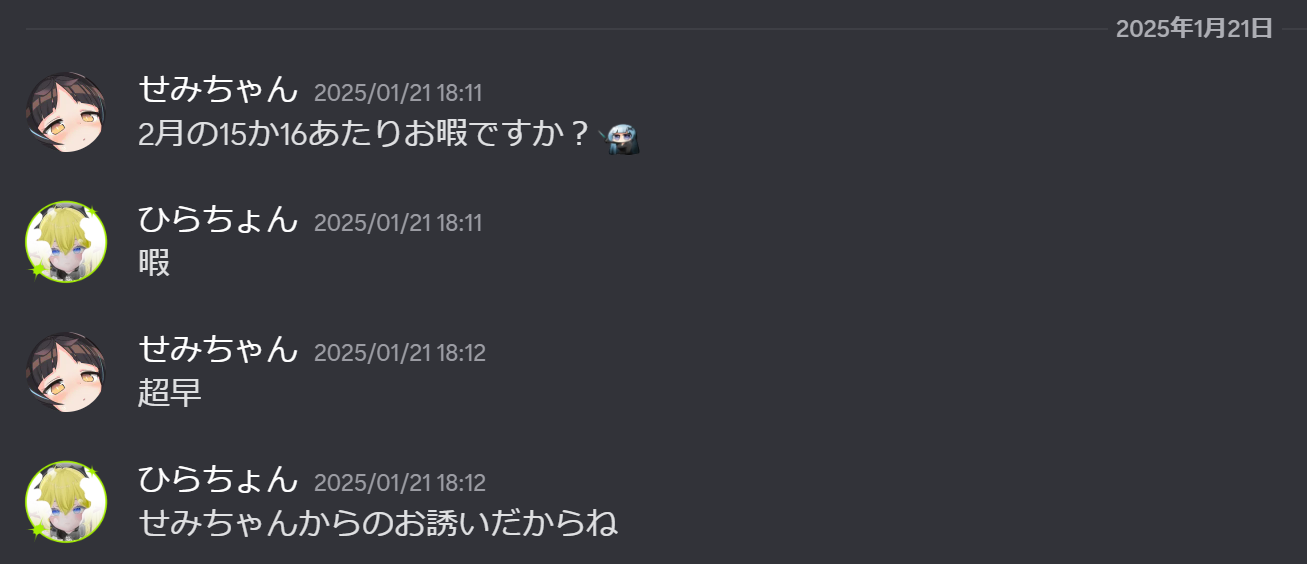1307x564 pixels.
Task: Click the 18:11 timestamp next to first せみちゃん
Action: [398, 93]
